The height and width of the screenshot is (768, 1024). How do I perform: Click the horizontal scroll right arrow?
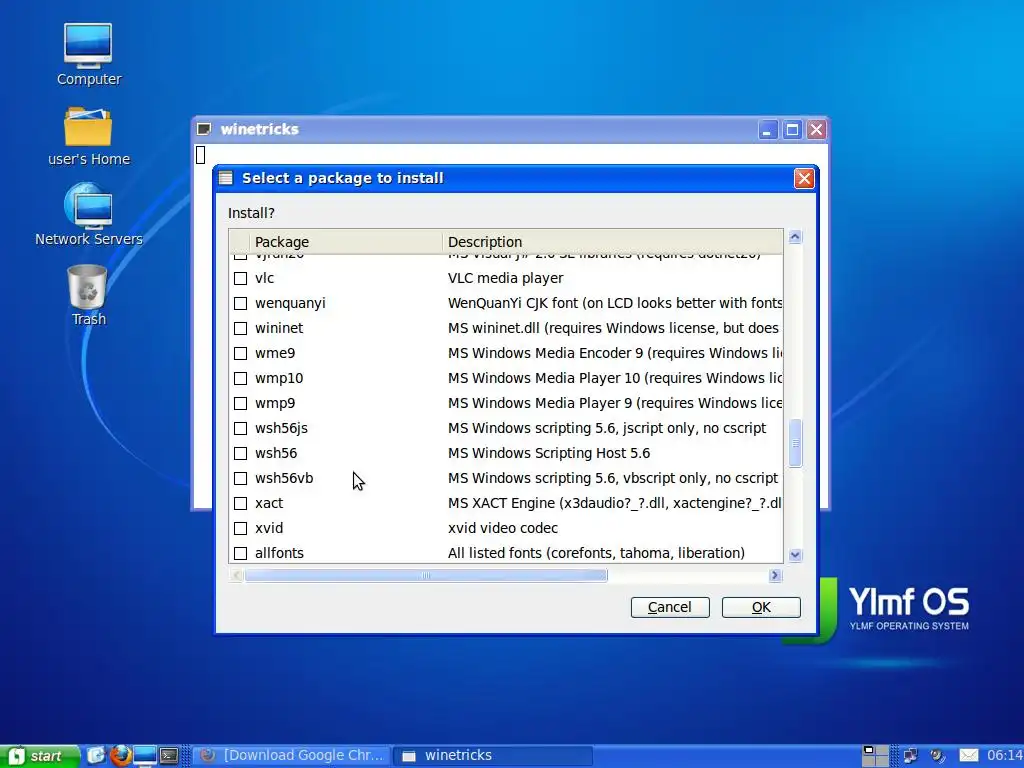[775, 575]
